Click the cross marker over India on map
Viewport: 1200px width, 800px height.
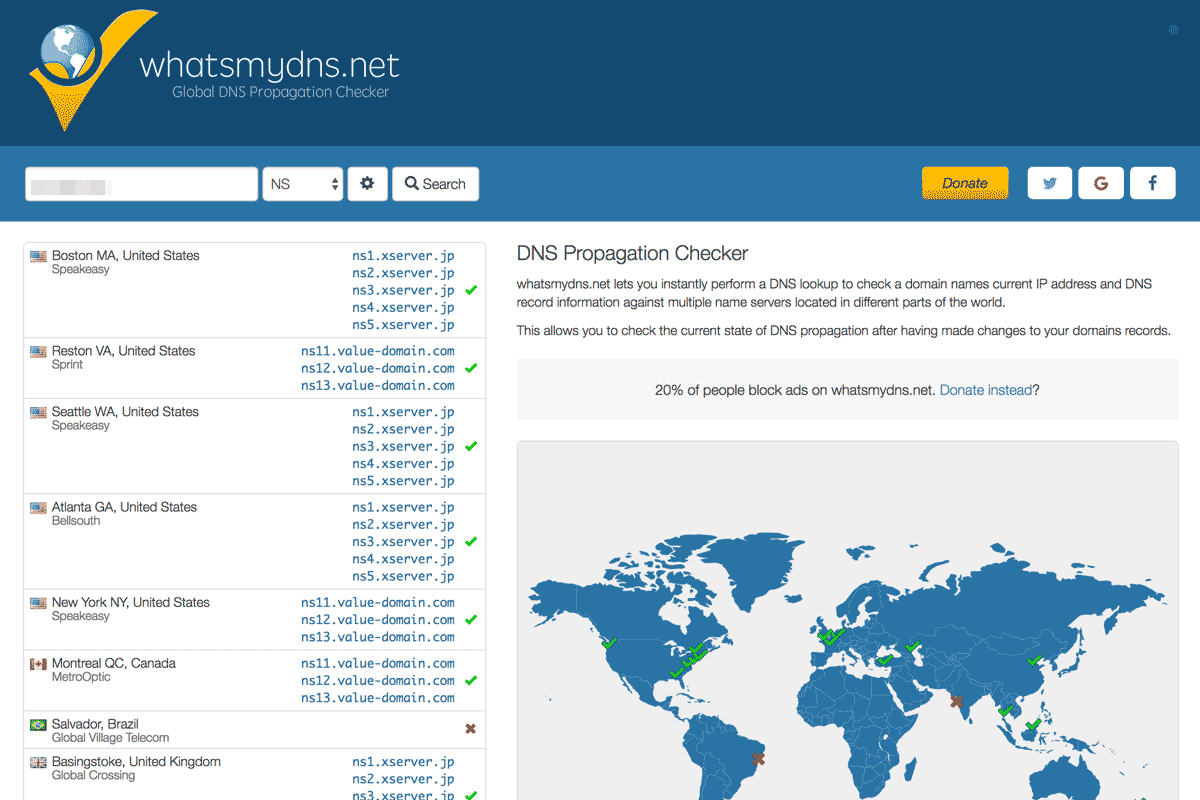[x=958, y=701]
